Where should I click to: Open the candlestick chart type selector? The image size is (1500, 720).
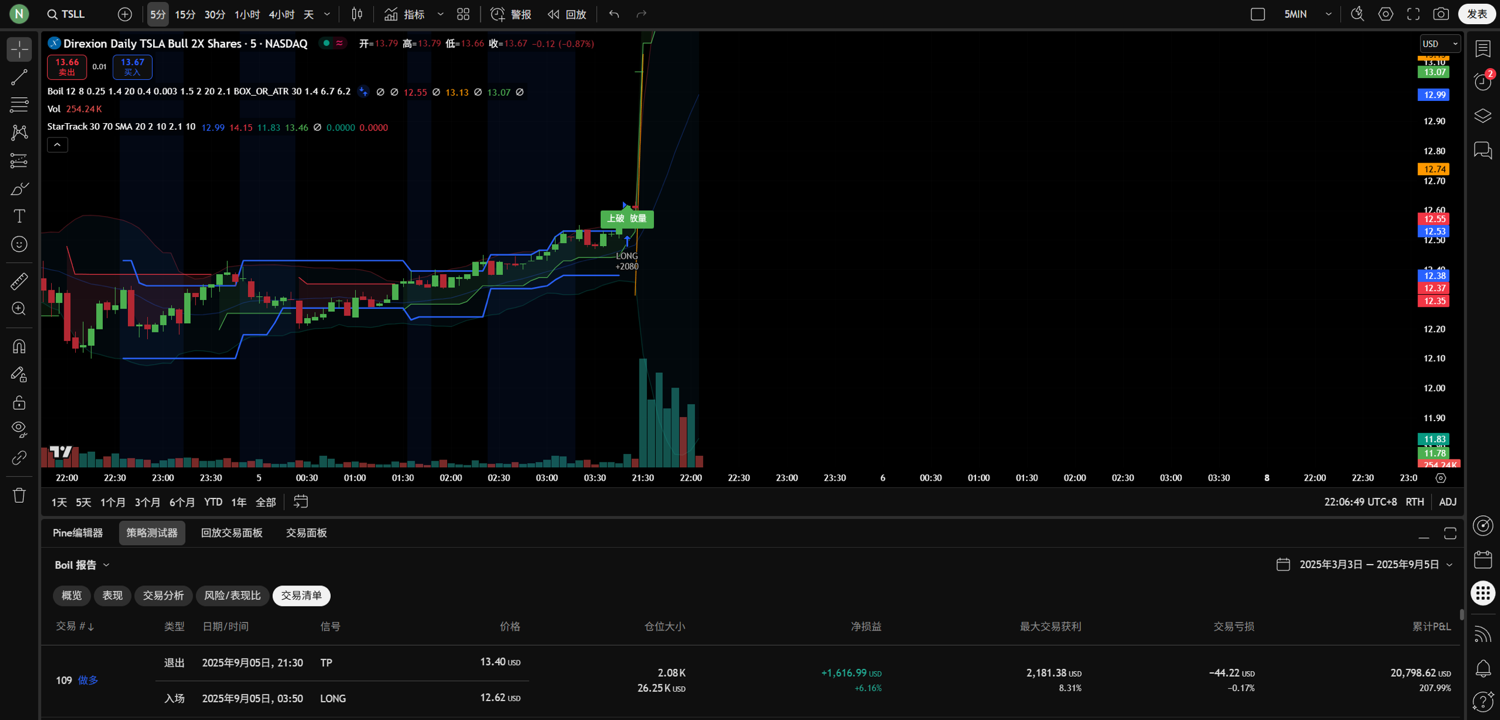point(357,14)
